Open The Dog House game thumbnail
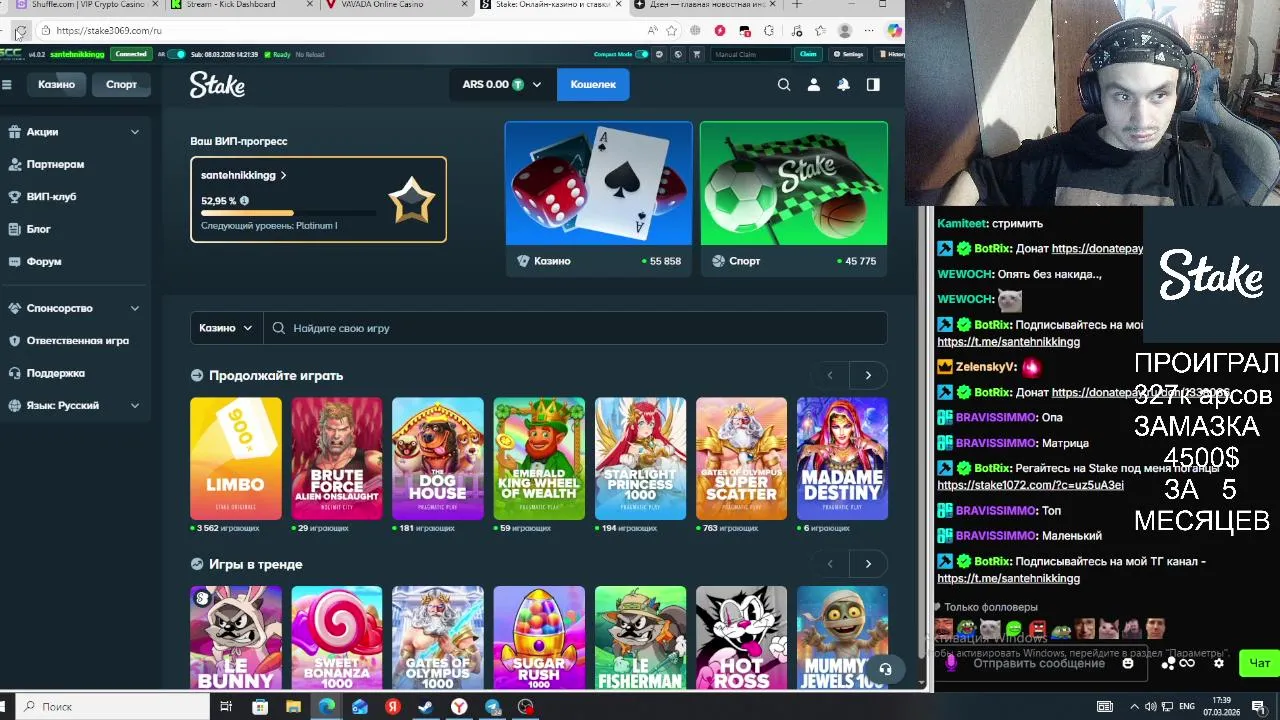Viewport: 1280px width, 720px height. [438, 459]
